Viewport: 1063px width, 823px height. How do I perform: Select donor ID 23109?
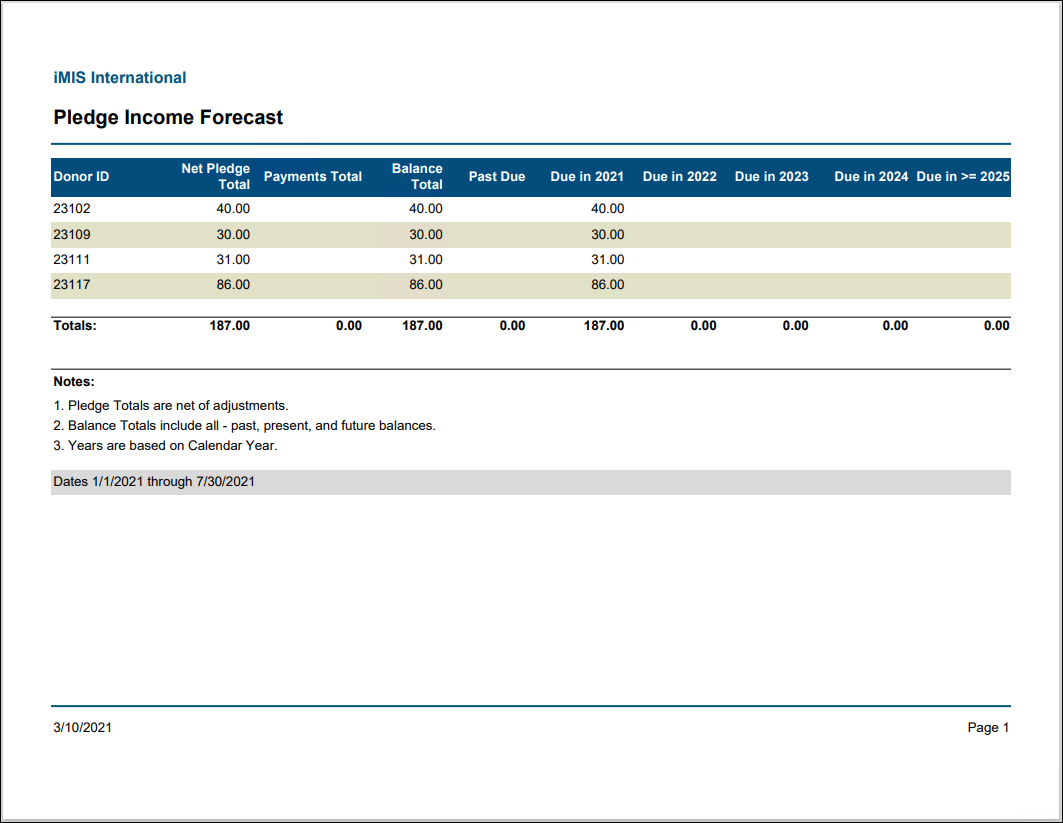72,235
